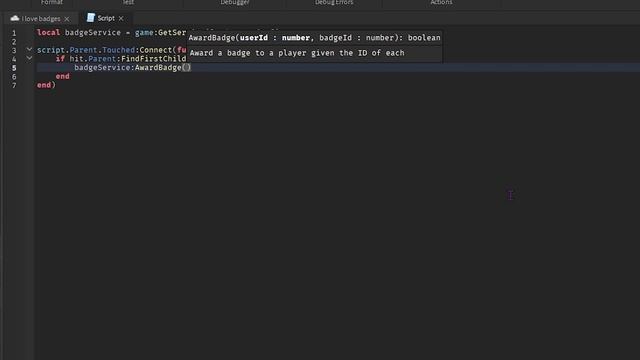Close the 'I love badges' tab
This screenshot has height=360, width=640.
point(67,19)
